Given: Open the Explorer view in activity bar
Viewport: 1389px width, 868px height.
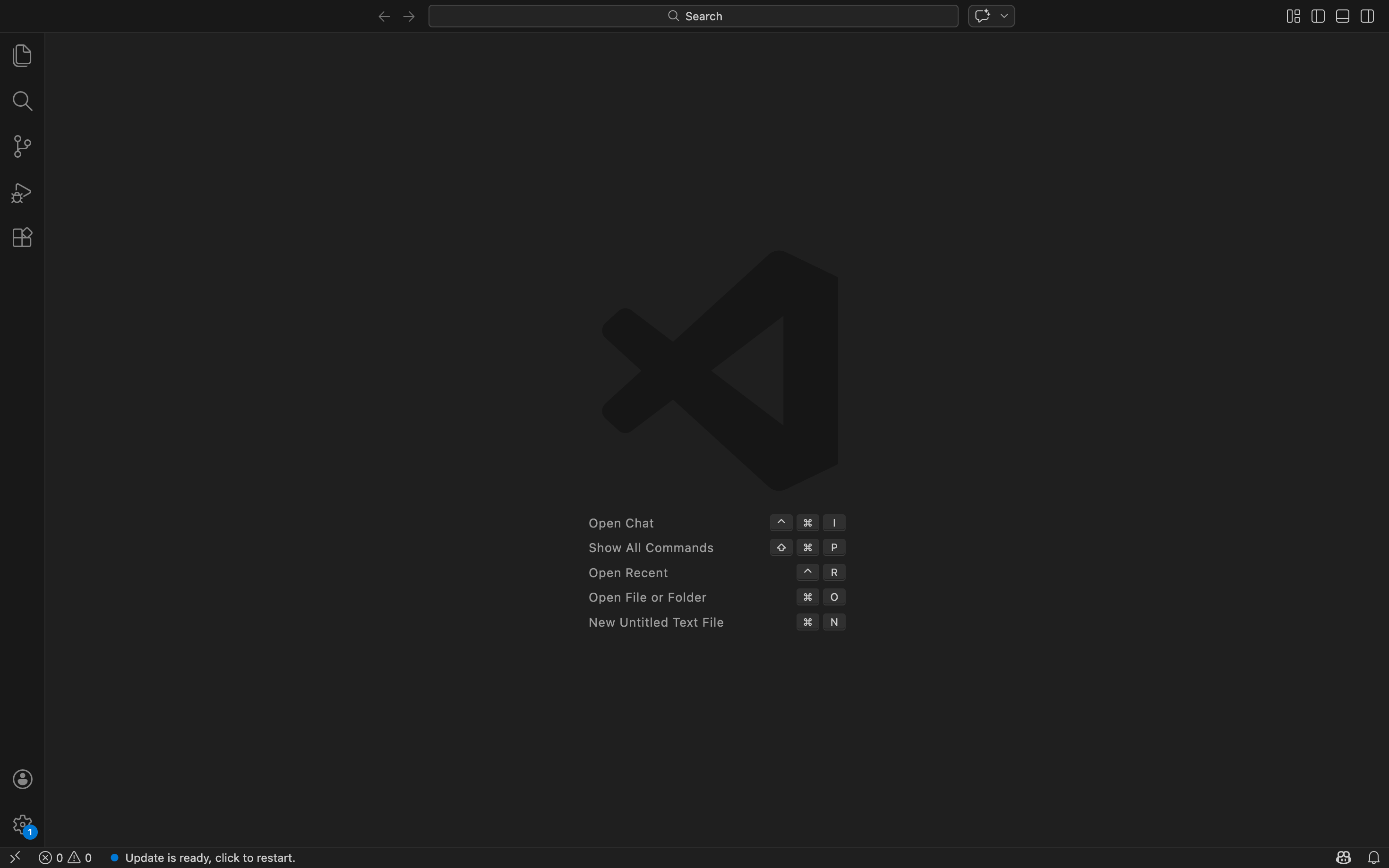Looking at the screenshot, I should (22, 56).
